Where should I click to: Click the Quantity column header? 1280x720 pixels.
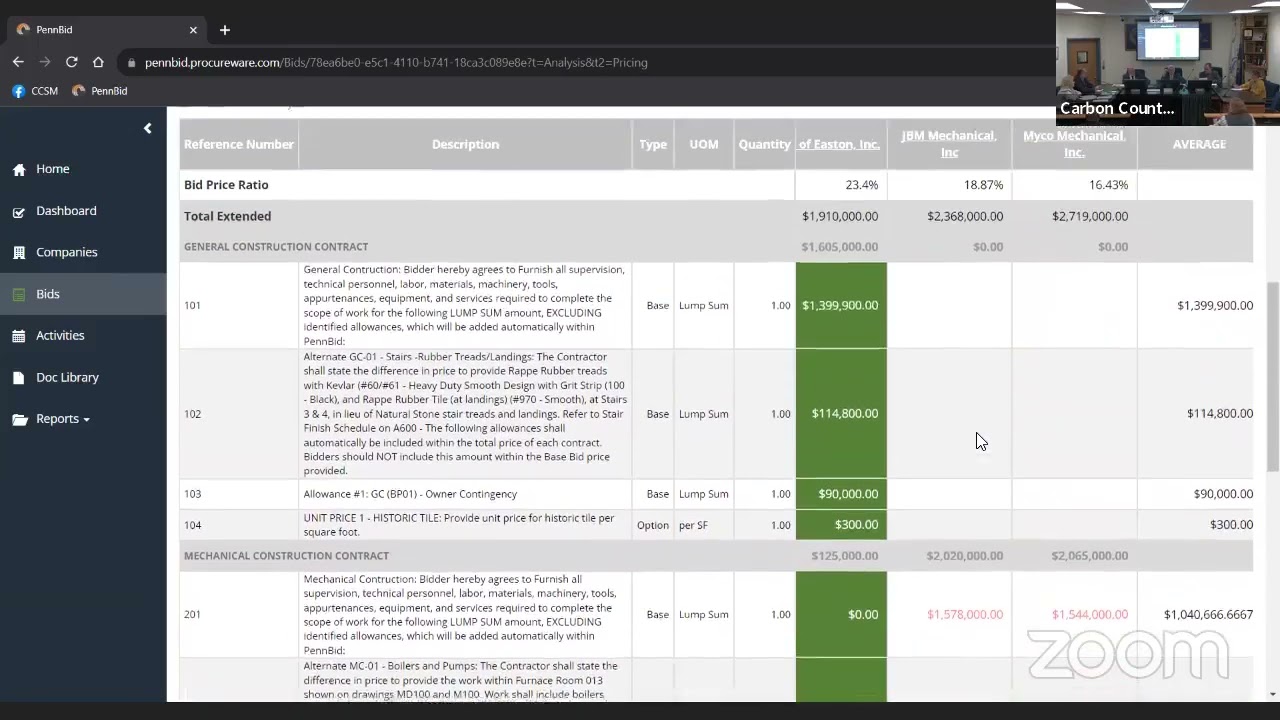coord(764,144)
